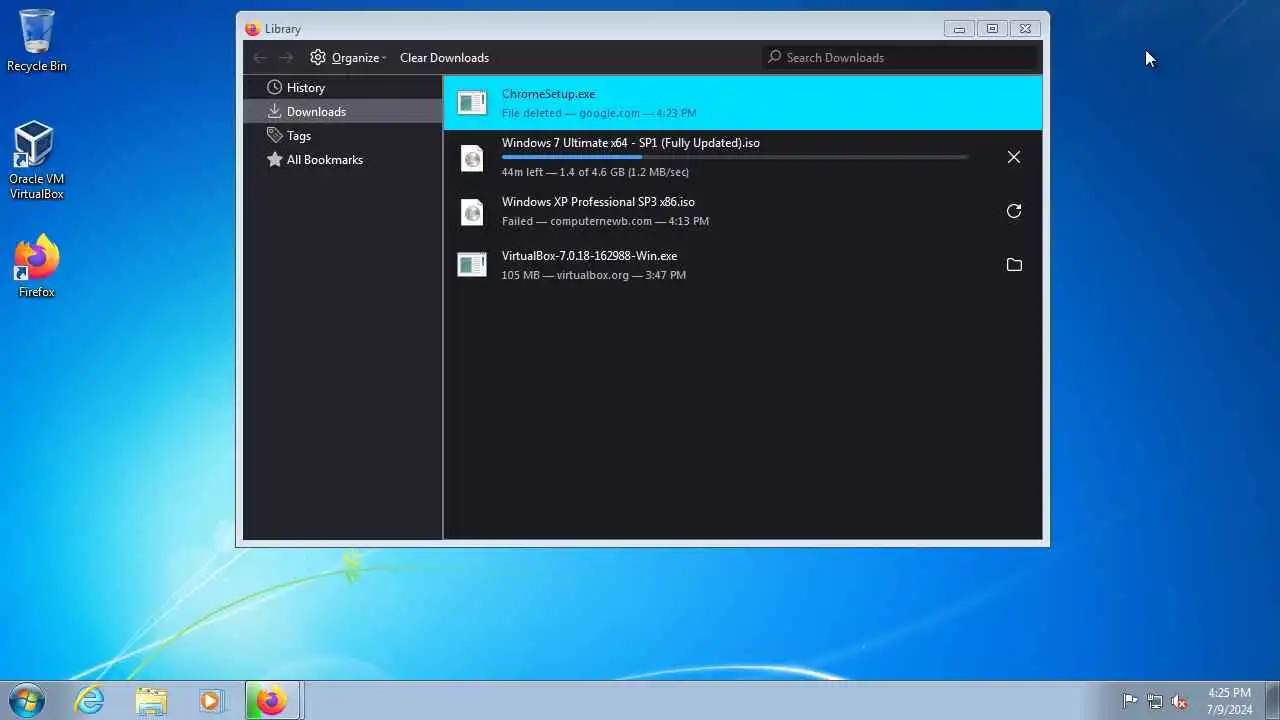This screenshot has height=720, width=1280.
Task: Select 'Windows 7 Ultimate x64 - SP1 (Fully Updated).iso'
Action: tap(631, 143)
